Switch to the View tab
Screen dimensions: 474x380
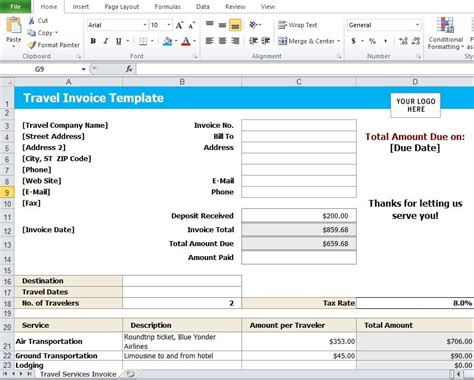pos(268,7)
